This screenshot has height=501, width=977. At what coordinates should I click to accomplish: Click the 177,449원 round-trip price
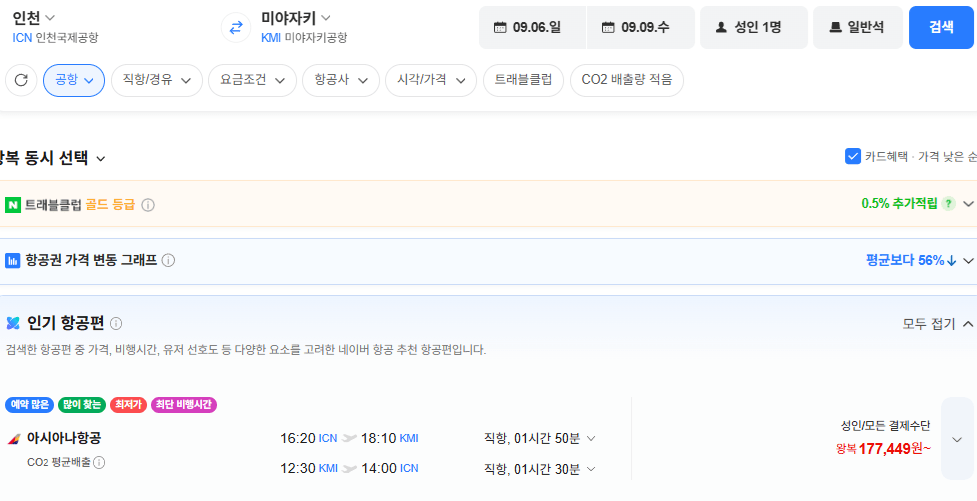884,449
